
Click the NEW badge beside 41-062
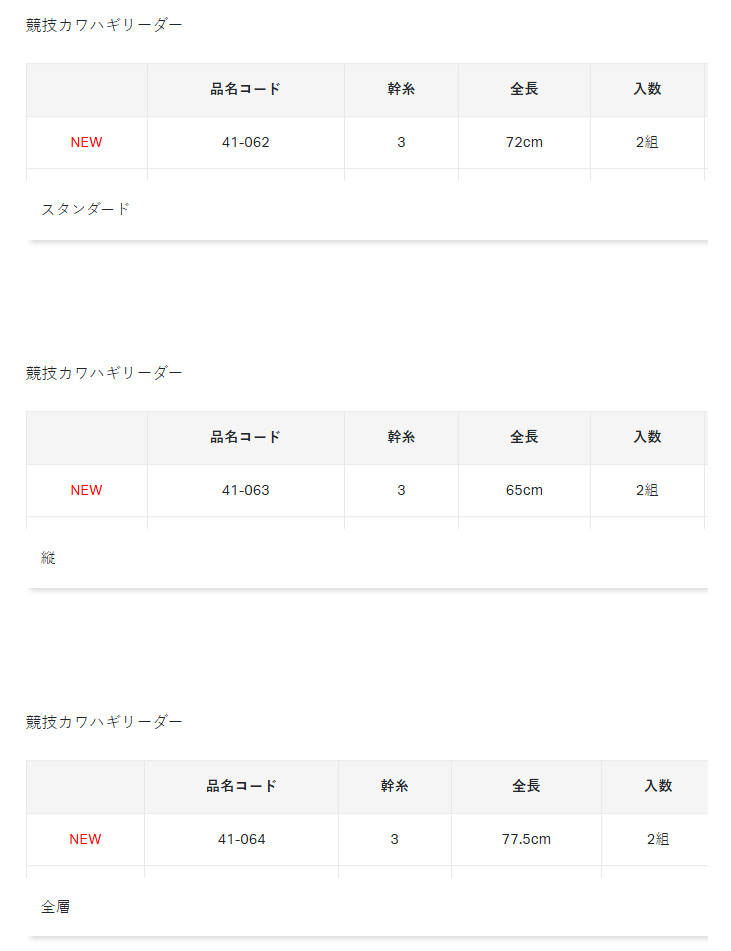pos(86,142)
